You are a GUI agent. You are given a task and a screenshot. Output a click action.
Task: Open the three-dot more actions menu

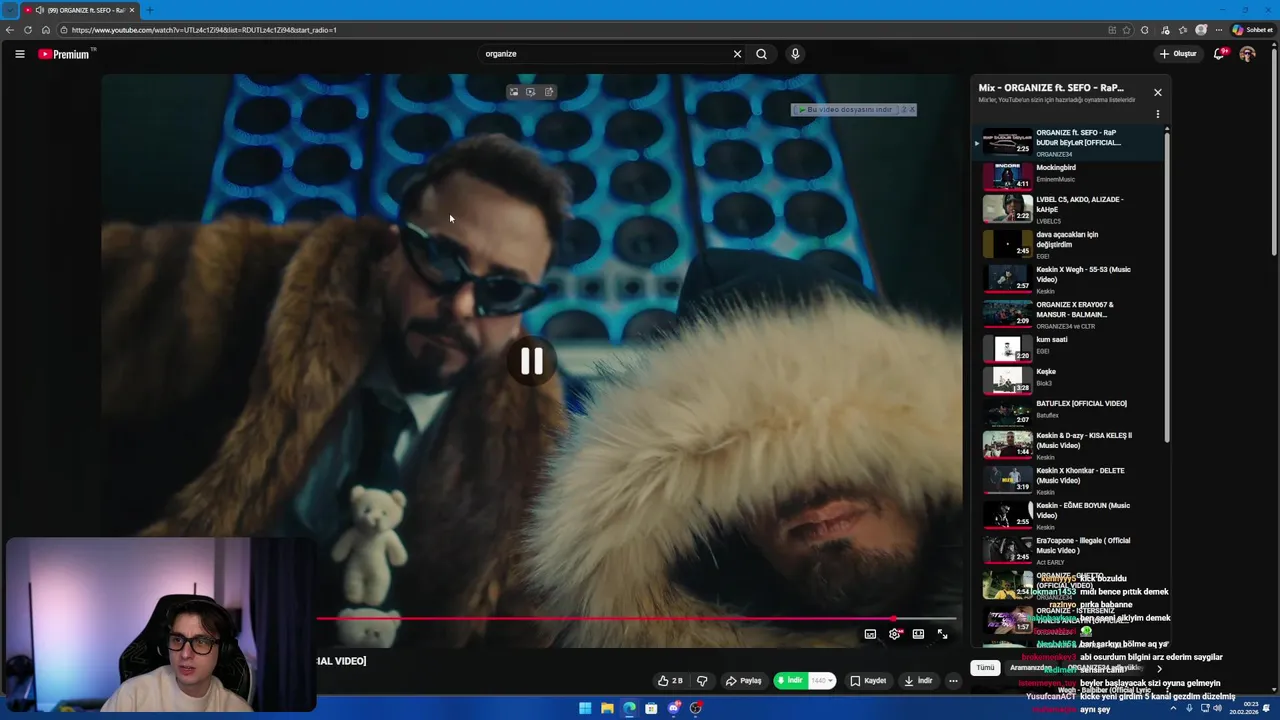[953, 681]
